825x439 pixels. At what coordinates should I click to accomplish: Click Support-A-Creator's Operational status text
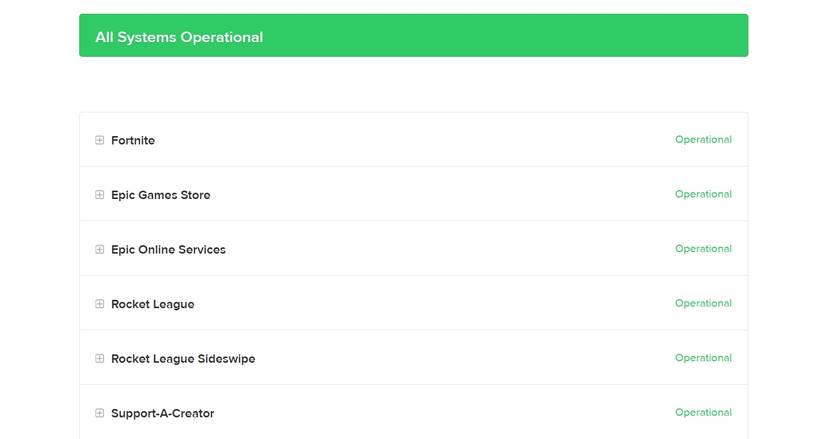click(703, 412)
